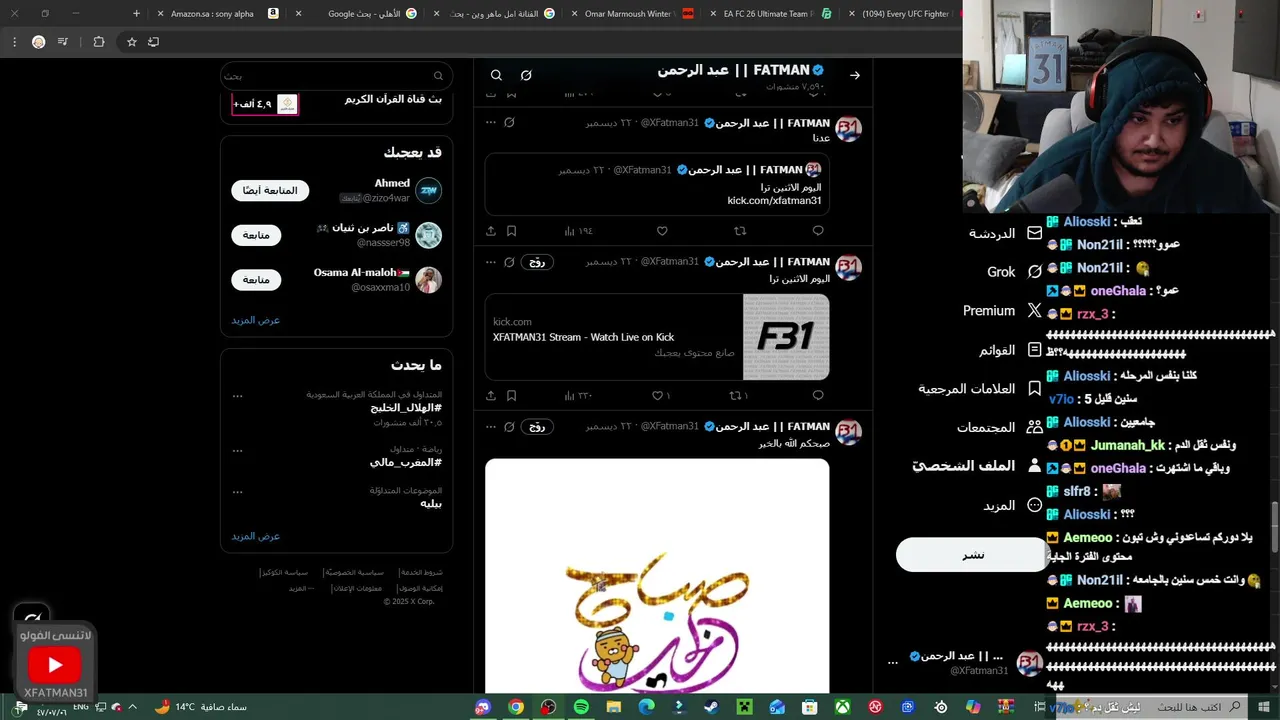Open account menu dots beside @XFatman31

point(893,662)
